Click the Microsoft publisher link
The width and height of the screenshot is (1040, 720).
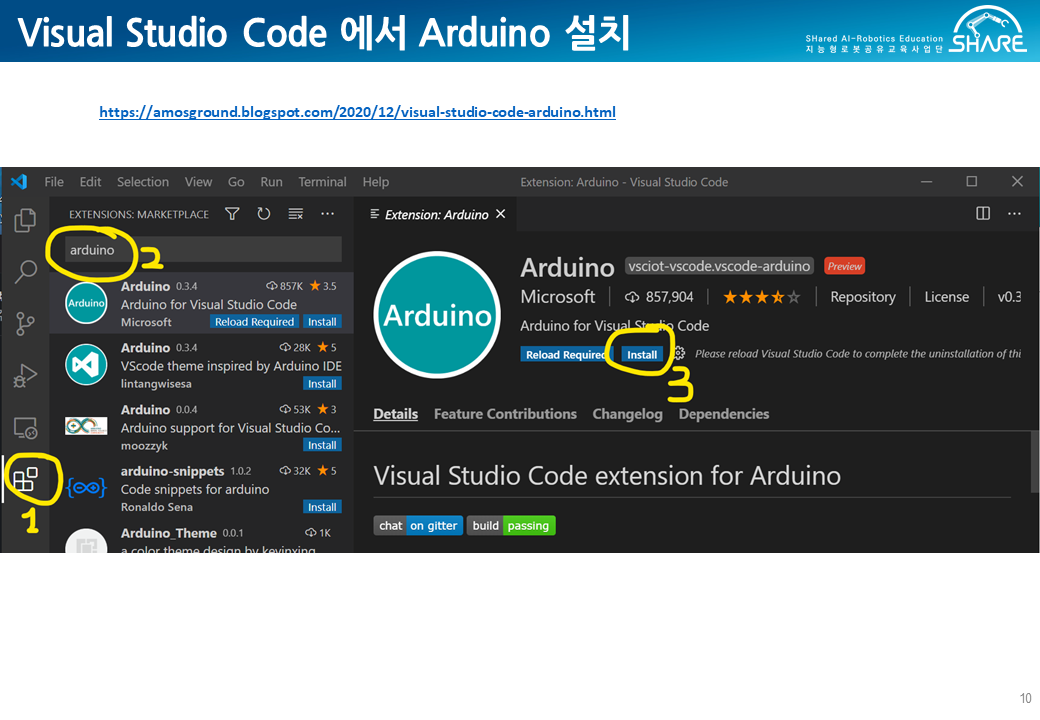coord(558,297)
